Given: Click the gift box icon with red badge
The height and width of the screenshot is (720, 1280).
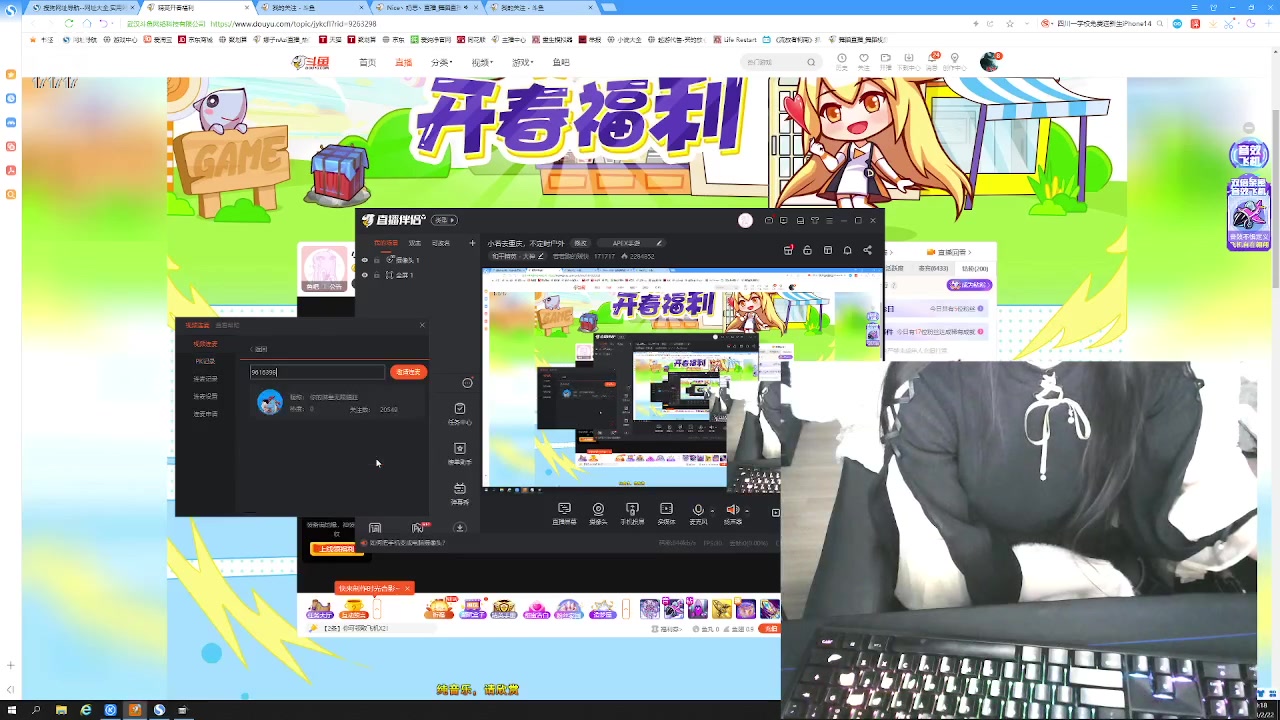Looking at the screenshot, I should [788, 251].
